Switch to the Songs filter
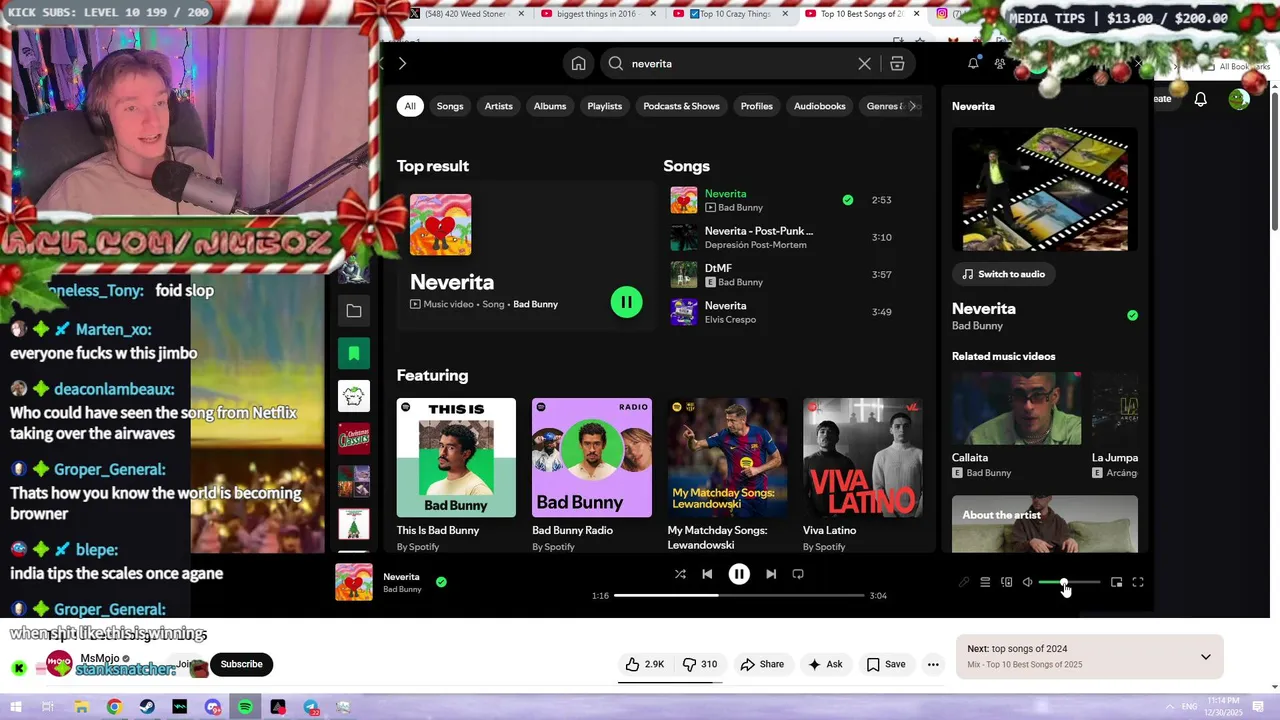 450,106
